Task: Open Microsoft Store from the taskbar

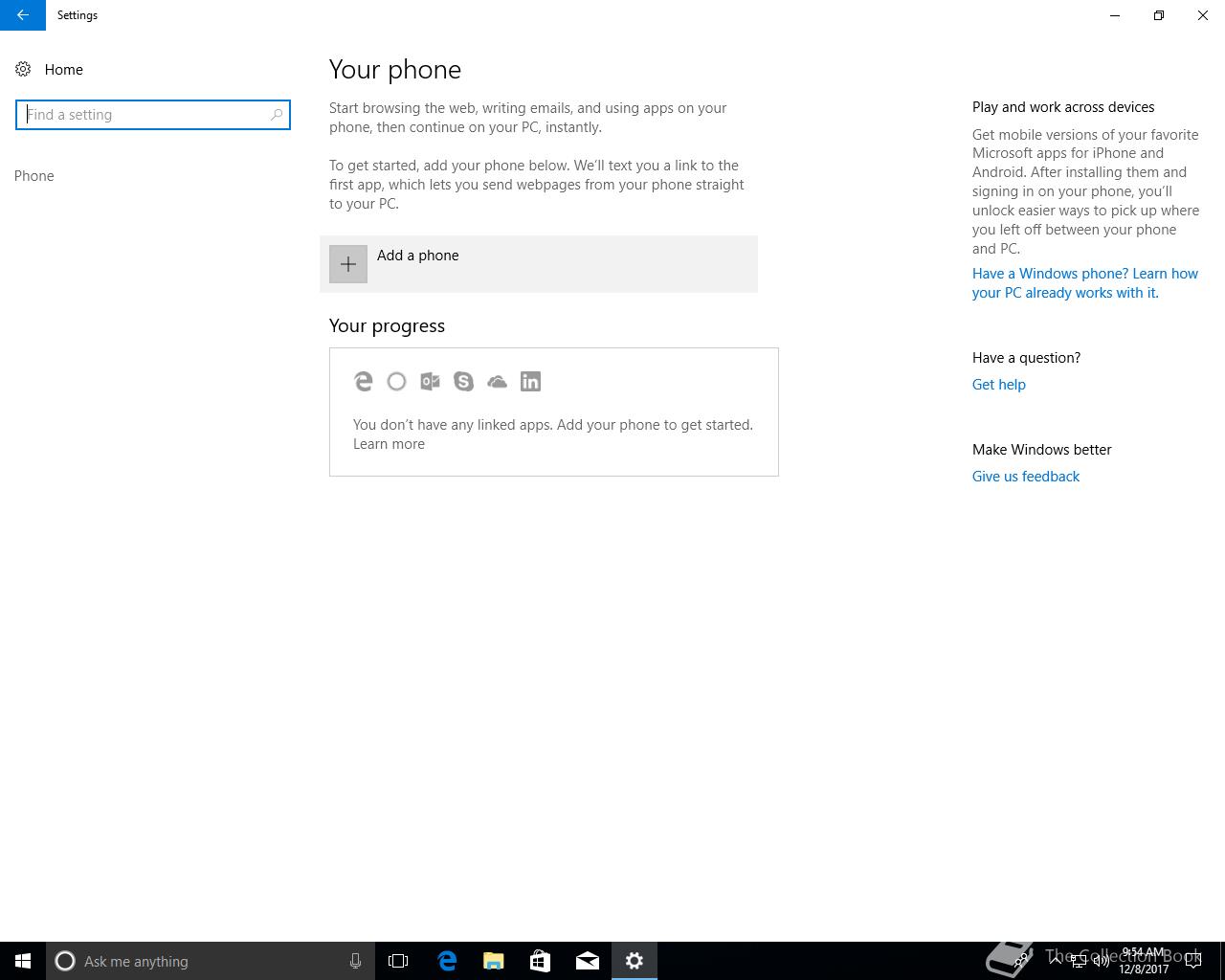Action: (541, 961)
